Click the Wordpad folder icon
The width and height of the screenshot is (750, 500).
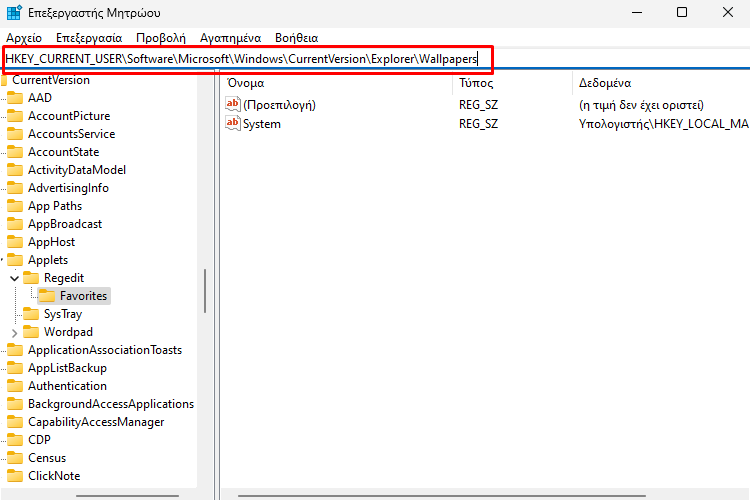point(31,332)
